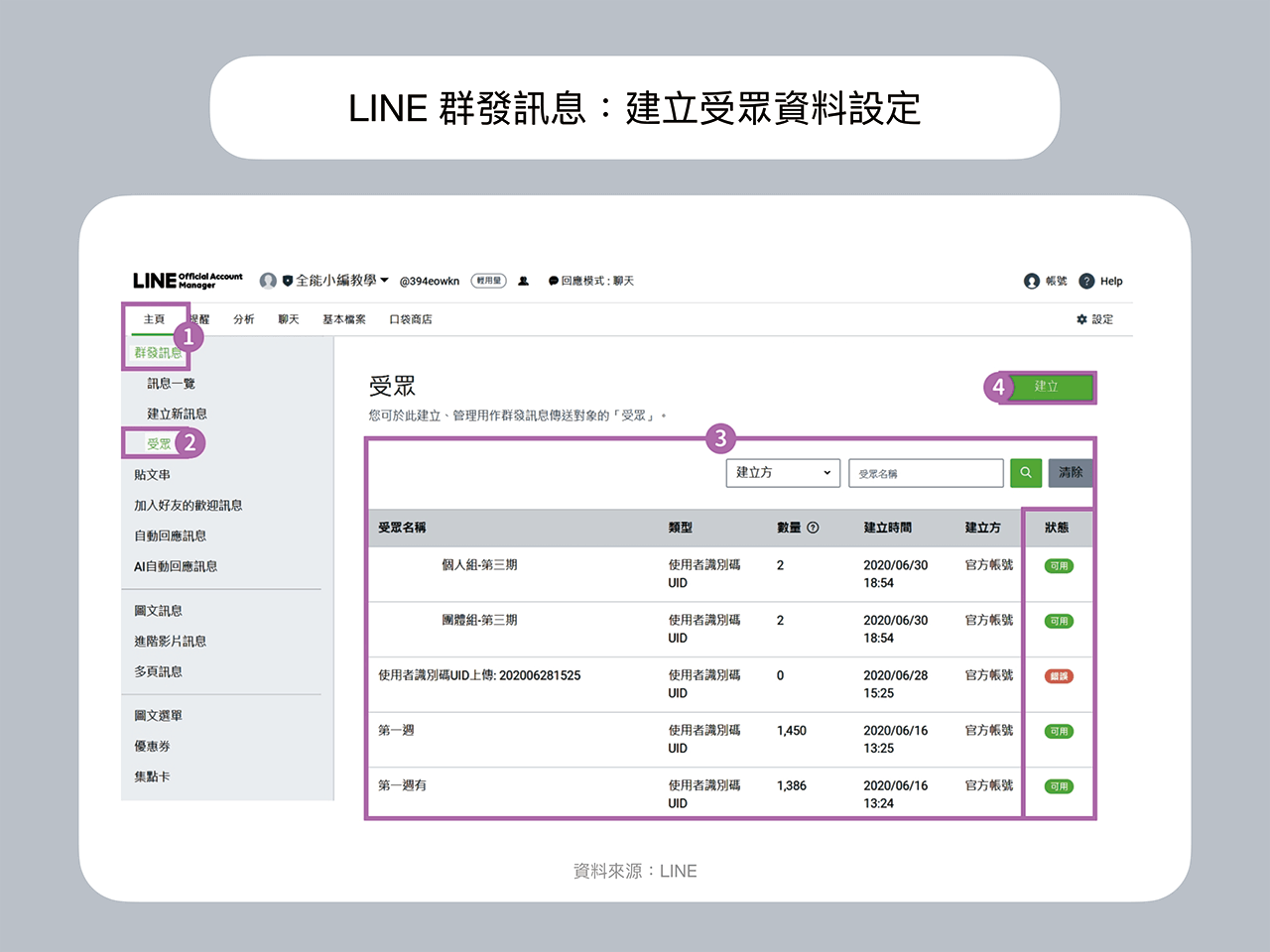Click the 1,386 quantity cell
Image resolution: width=1270 pixels, height=952 pixels.
point(792,785)
